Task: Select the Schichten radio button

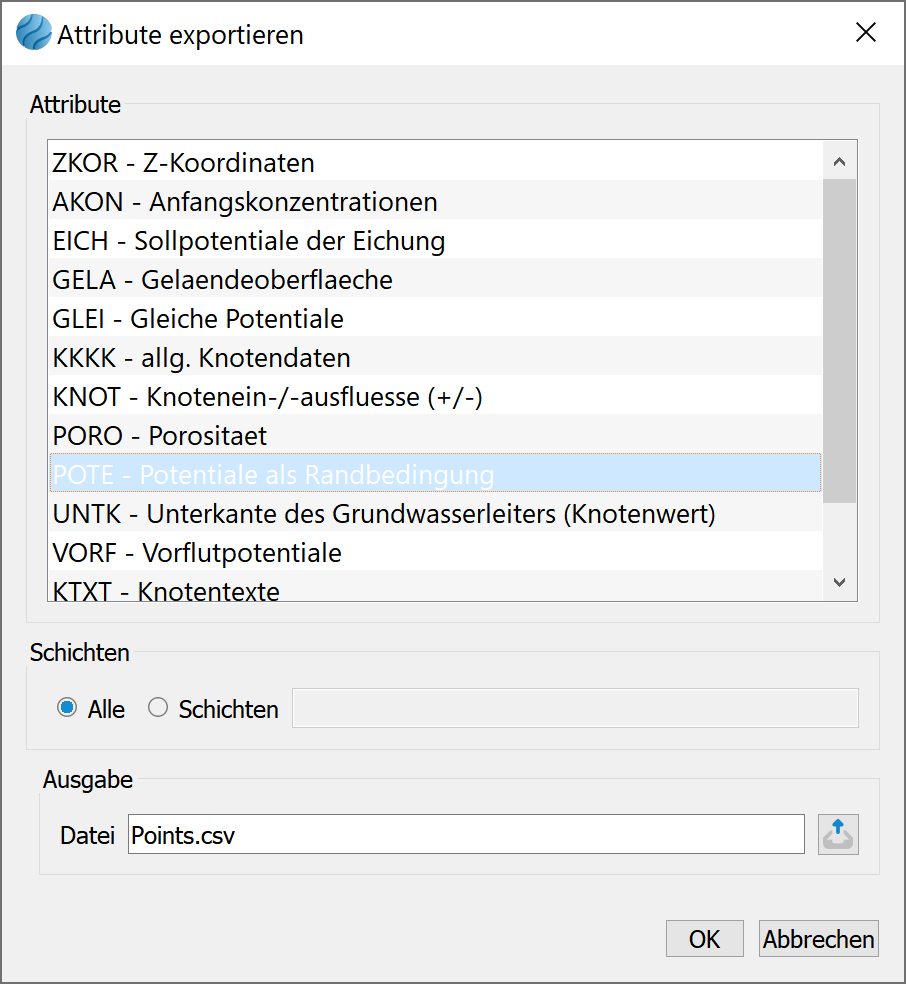Action: (158, 708)
